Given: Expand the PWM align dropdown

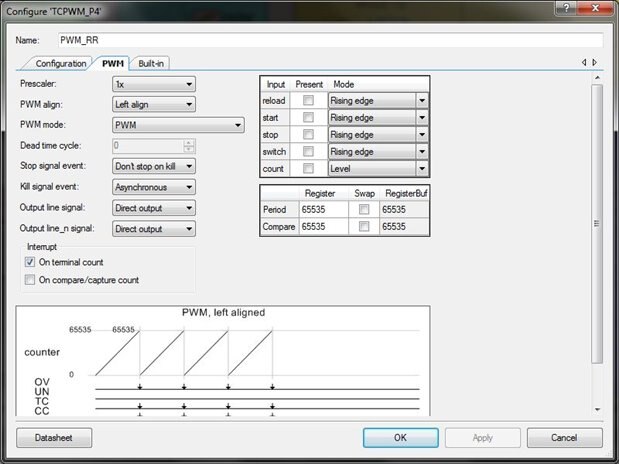Looking at the screenshot, I should [153, 104].
